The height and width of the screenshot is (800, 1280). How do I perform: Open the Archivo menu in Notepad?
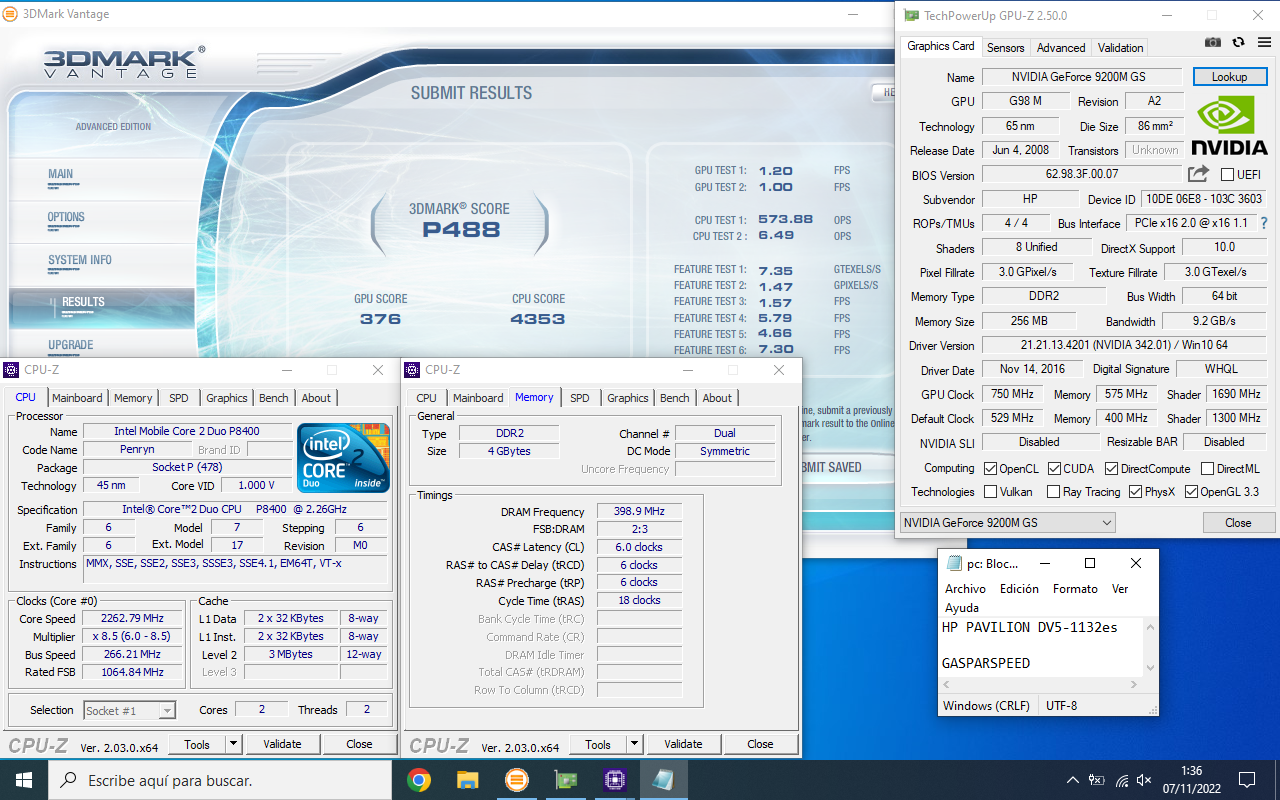pos(965,589)
